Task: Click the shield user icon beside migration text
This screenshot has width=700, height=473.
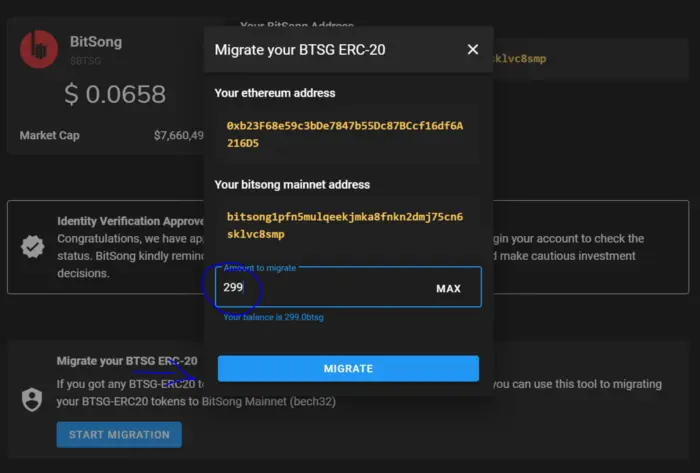Action: 32,400
